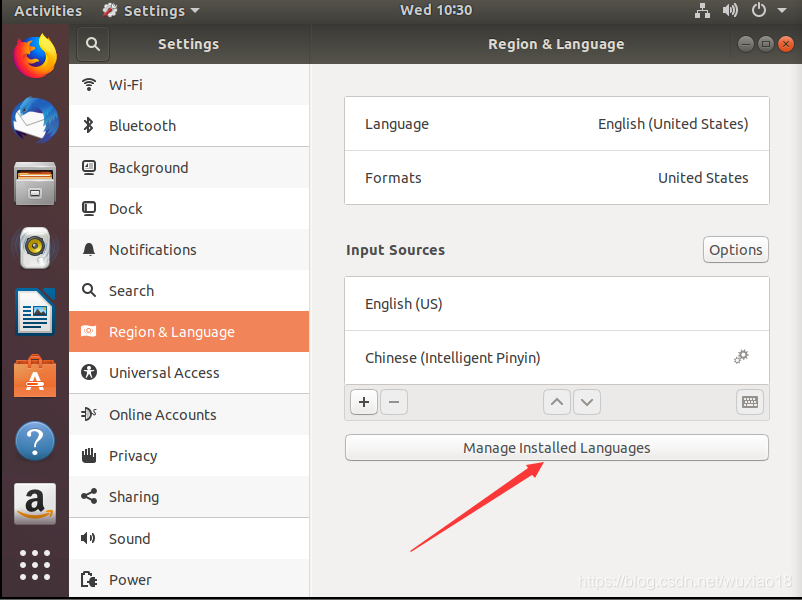Open the Settings app menu in top bar
Viewport: 802px width, 600px height.
point(151,11)
